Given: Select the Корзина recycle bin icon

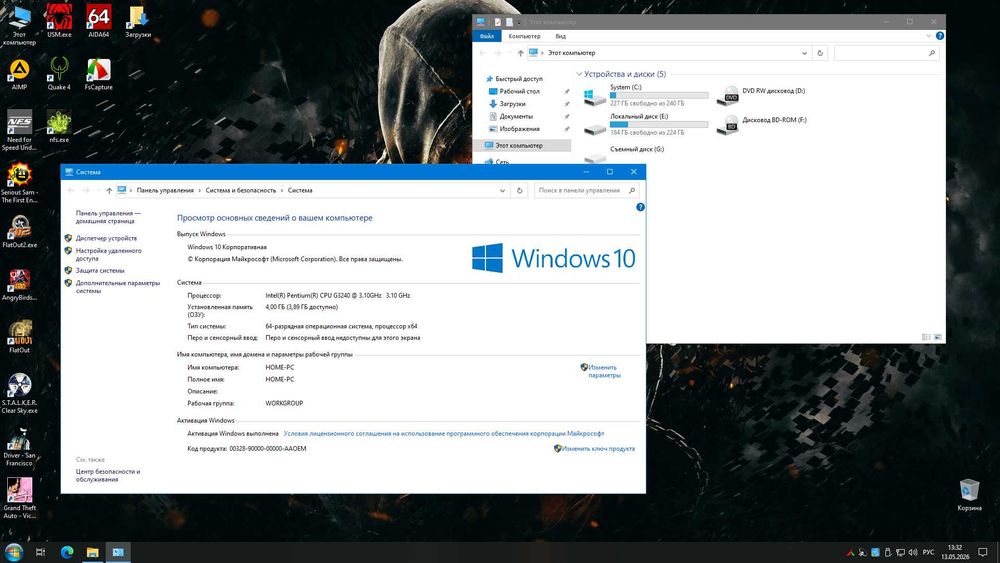Looking at the screenshot, I should tap(969, 495).
